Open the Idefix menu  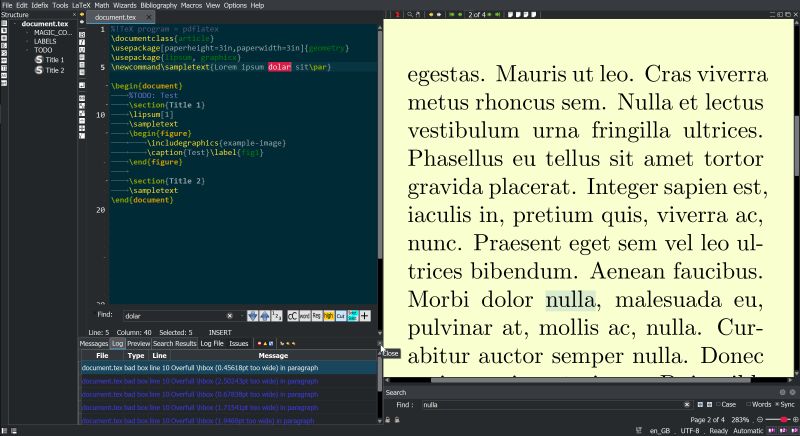tap(40, 5)
